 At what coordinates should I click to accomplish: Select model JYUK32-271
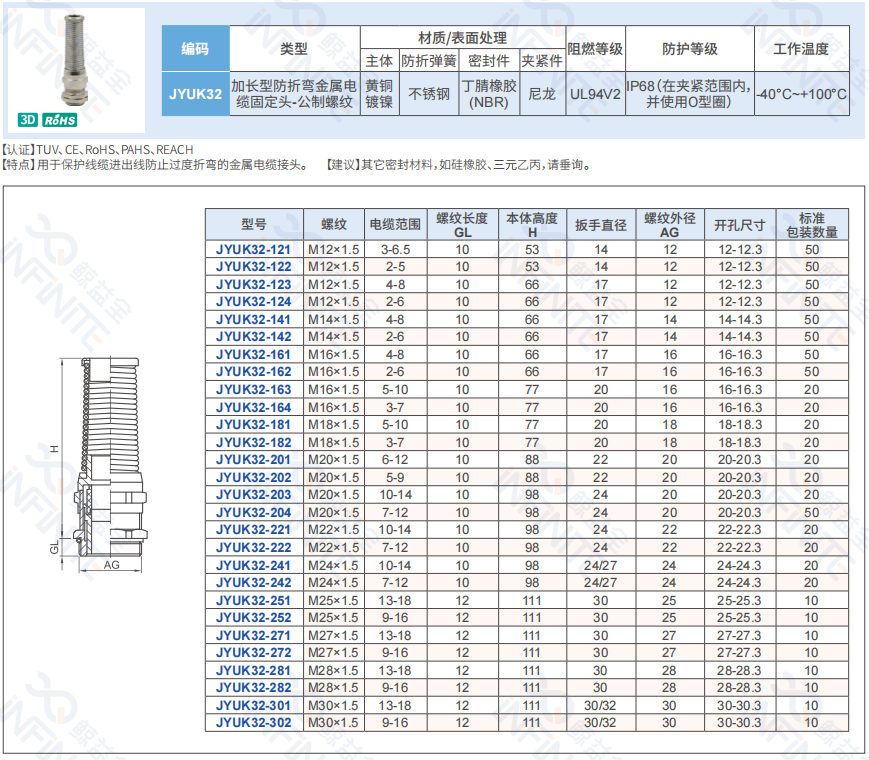pyautogui.click(x=254, y=635)
